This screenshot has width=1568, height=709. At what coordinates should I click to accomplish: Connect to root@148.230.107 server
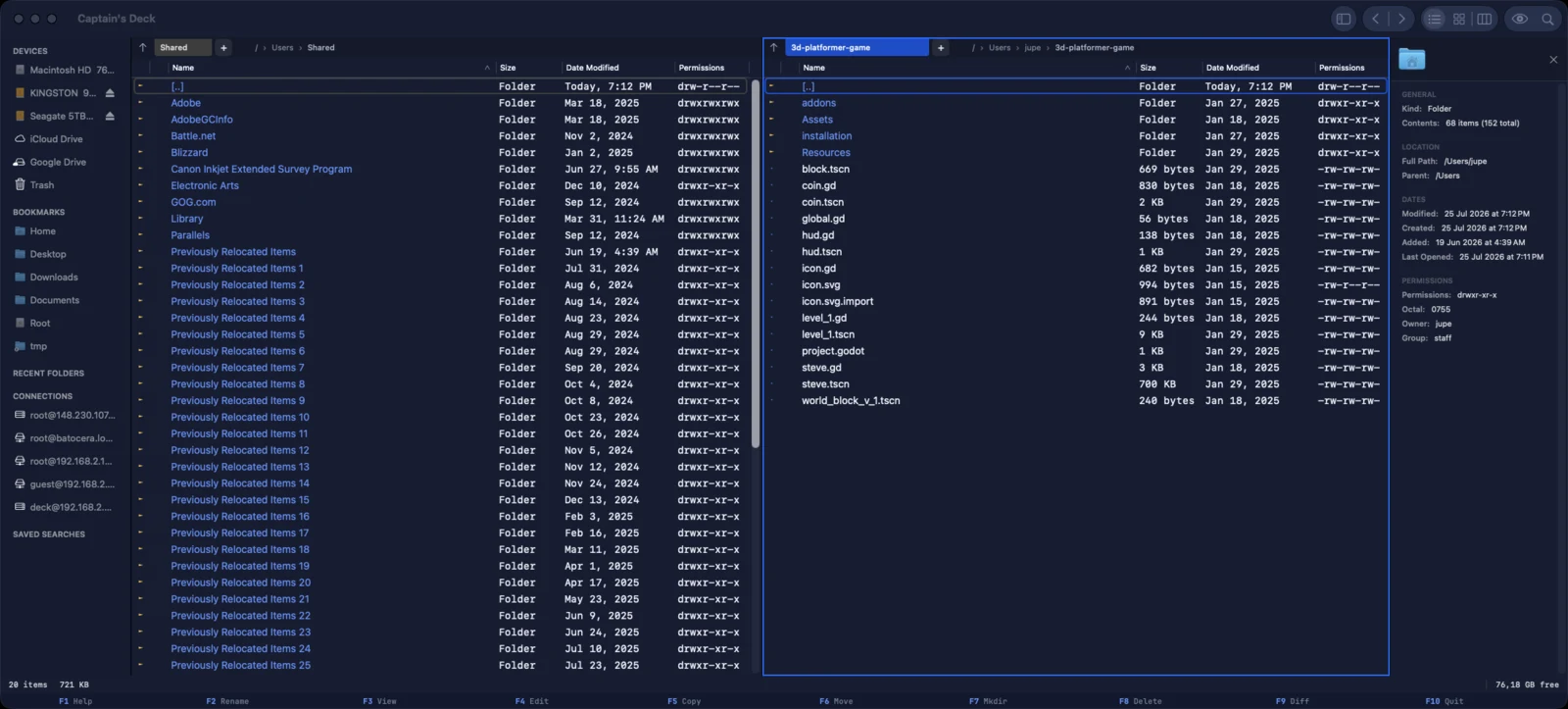[65, 415]
